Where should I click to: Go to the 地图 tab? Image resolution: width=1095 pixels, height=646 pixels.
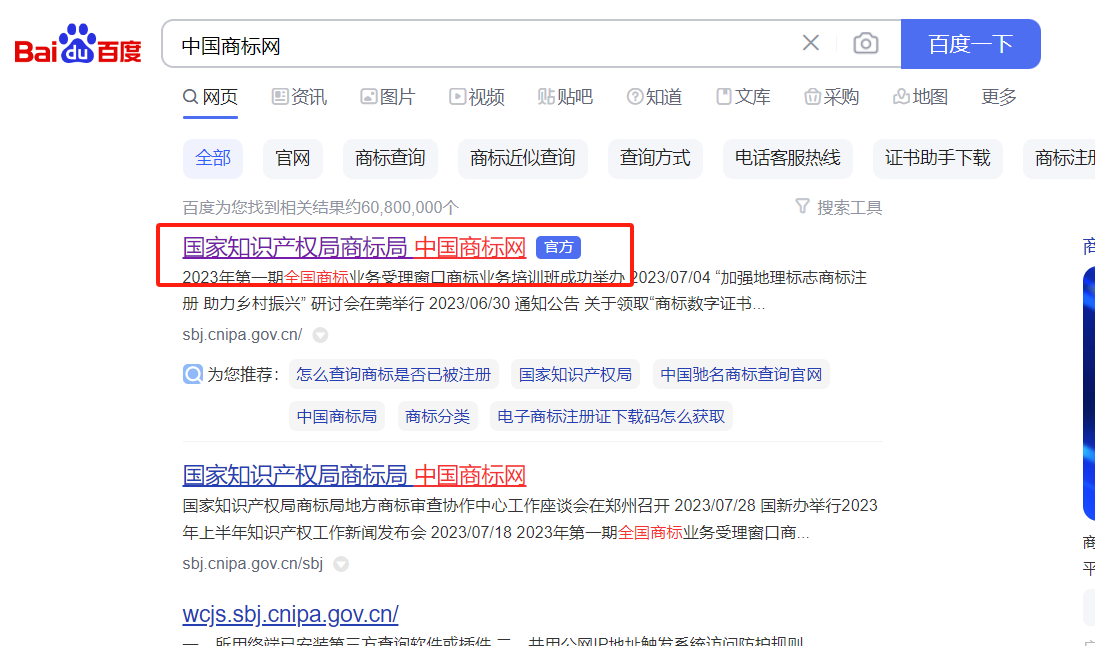(x=920, y=97)
